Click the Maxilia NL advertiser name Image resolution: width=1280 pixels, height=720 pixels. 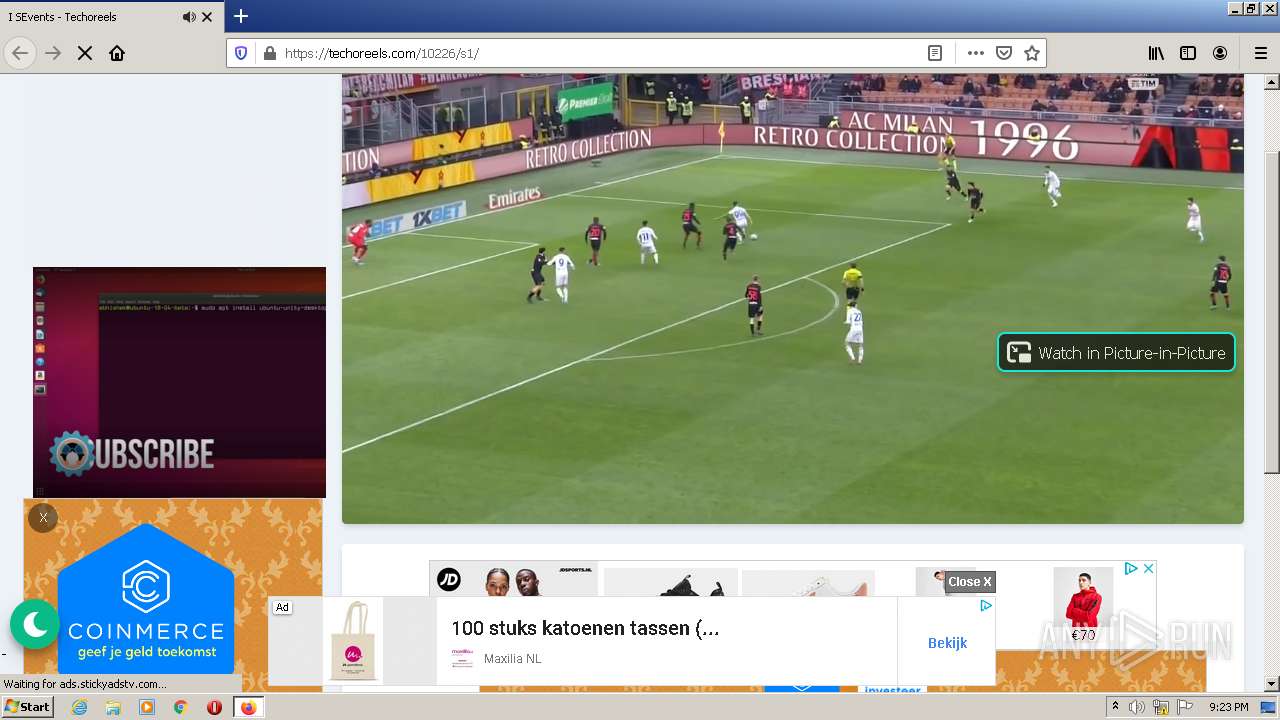(x=512, y=659)
